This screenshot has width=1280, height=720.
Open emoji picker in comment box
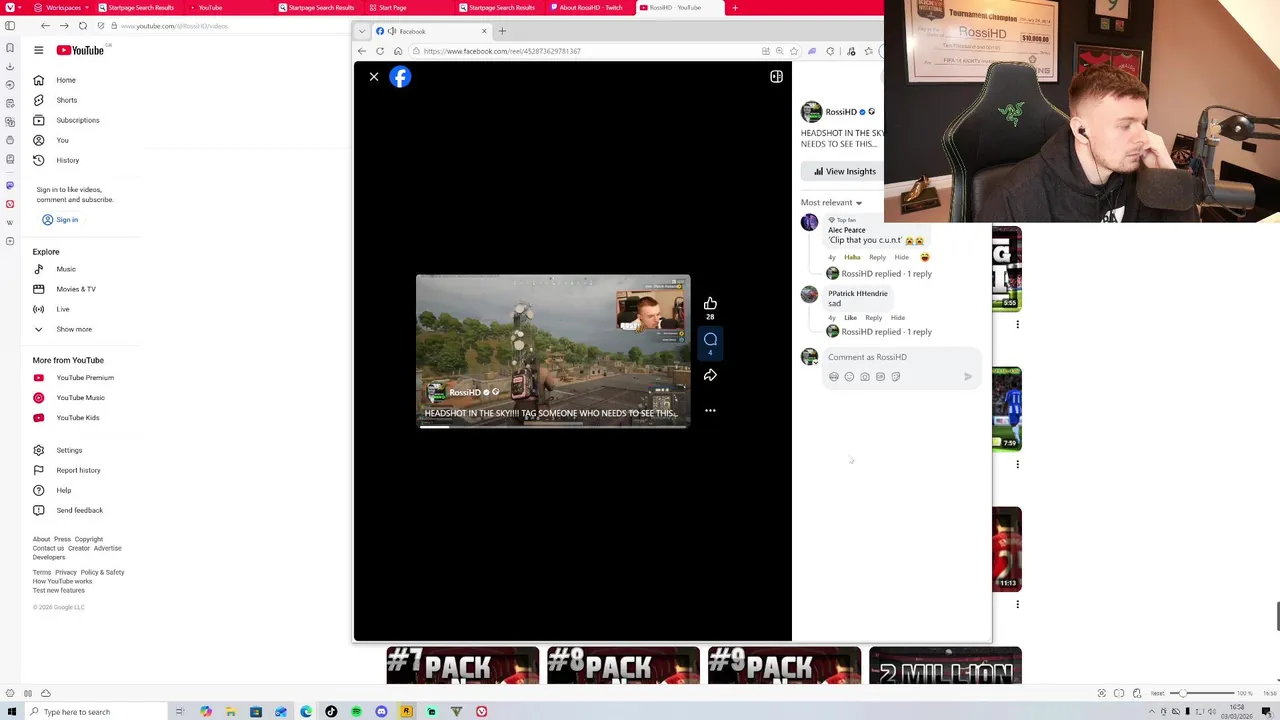pyautogui.click(x=849, y=377)
